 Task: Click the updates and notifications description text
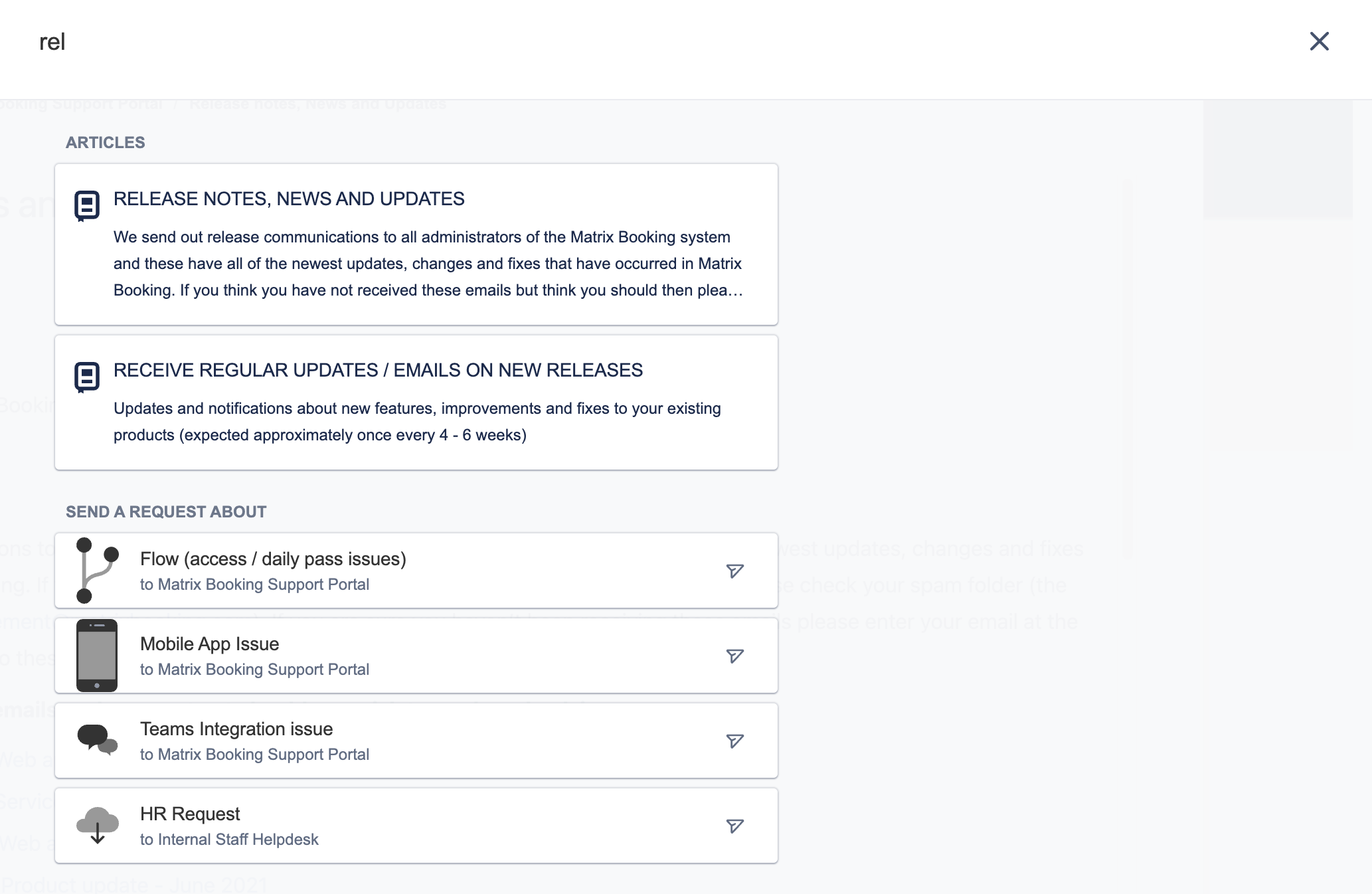click(x=416, y=422)
